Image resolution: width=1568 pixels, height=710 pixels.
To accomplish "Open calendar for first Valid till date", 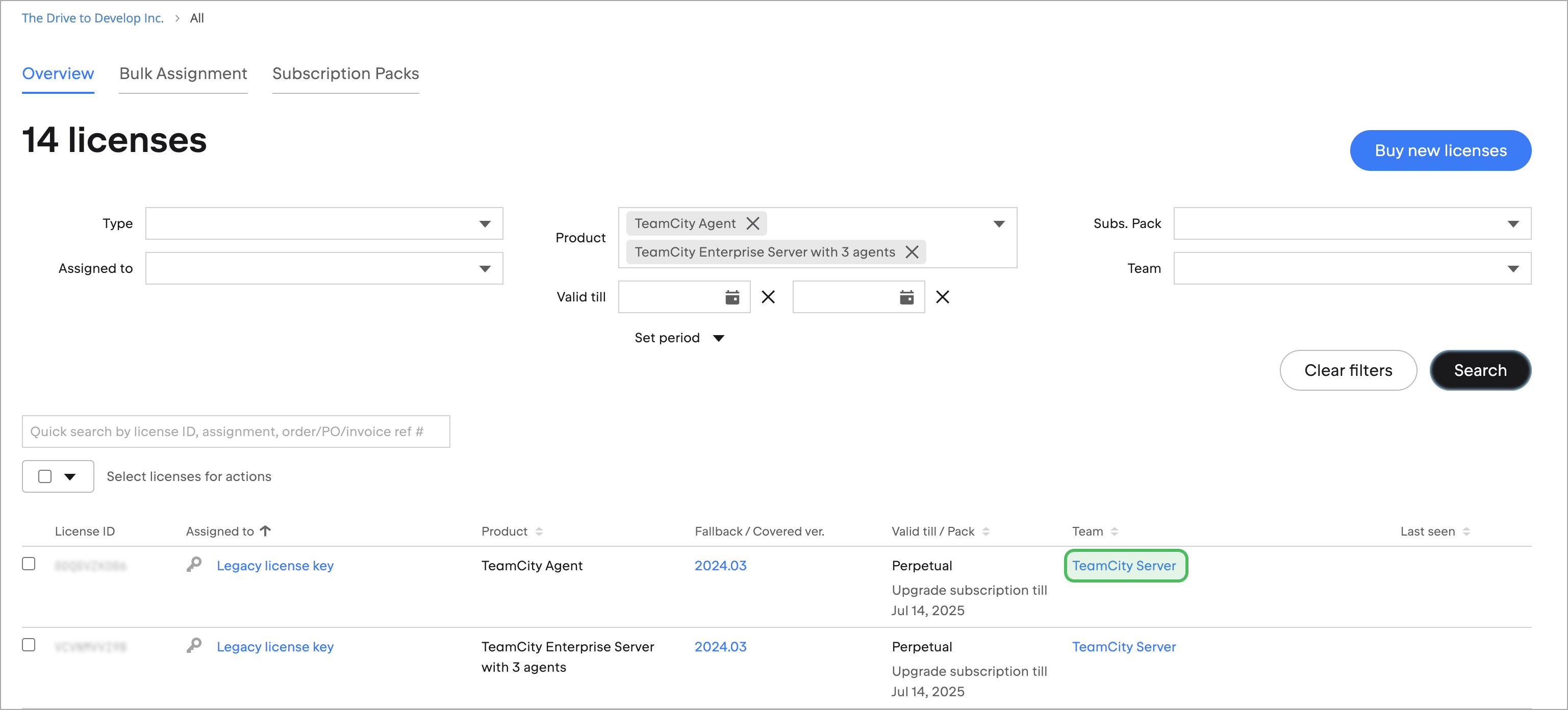I will click(732, 297).
